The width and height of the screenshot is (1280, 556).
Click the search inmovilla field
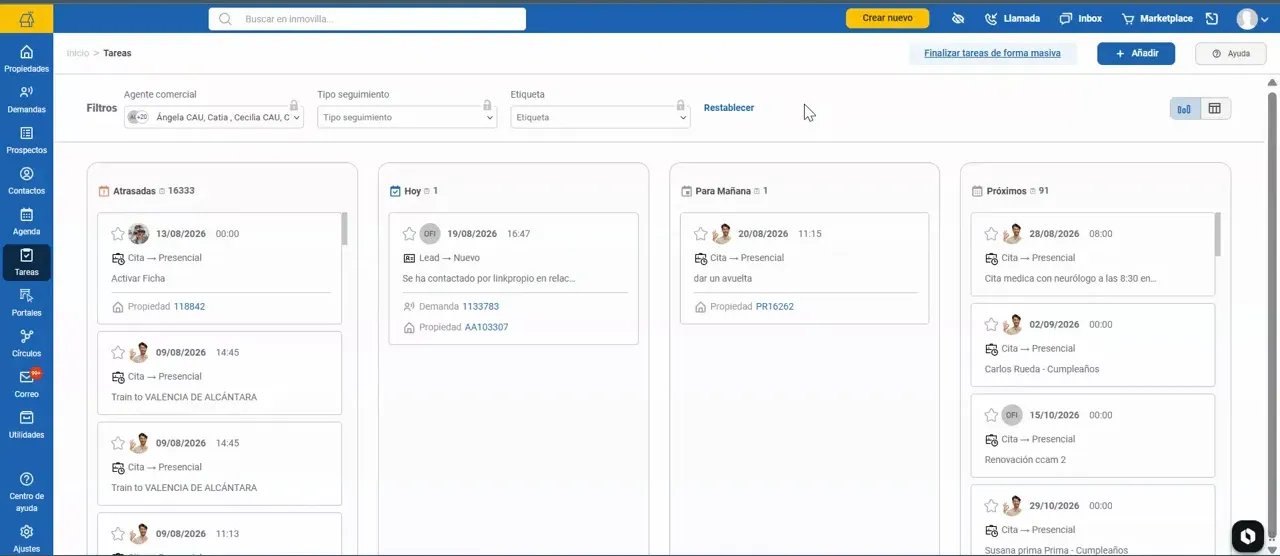pos(367,19)
